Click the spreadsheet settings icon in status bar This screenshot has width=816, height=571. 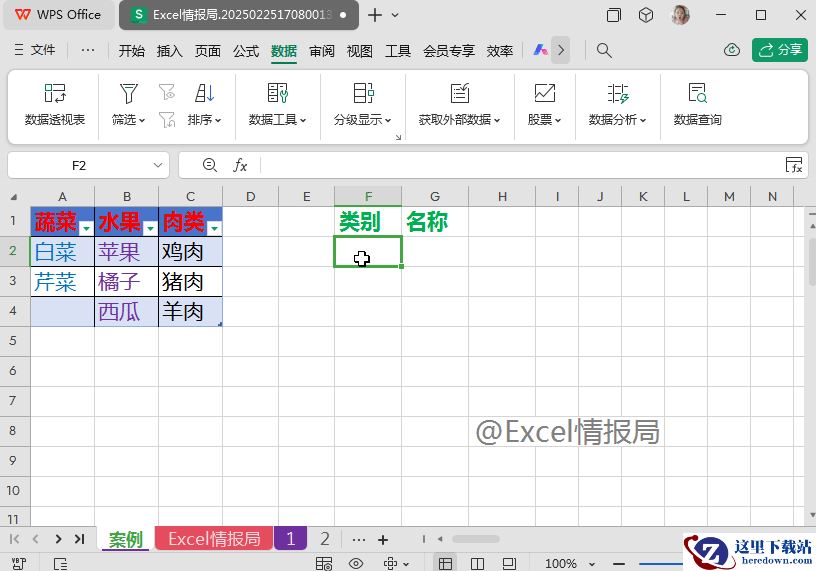(x=324, y=564)
